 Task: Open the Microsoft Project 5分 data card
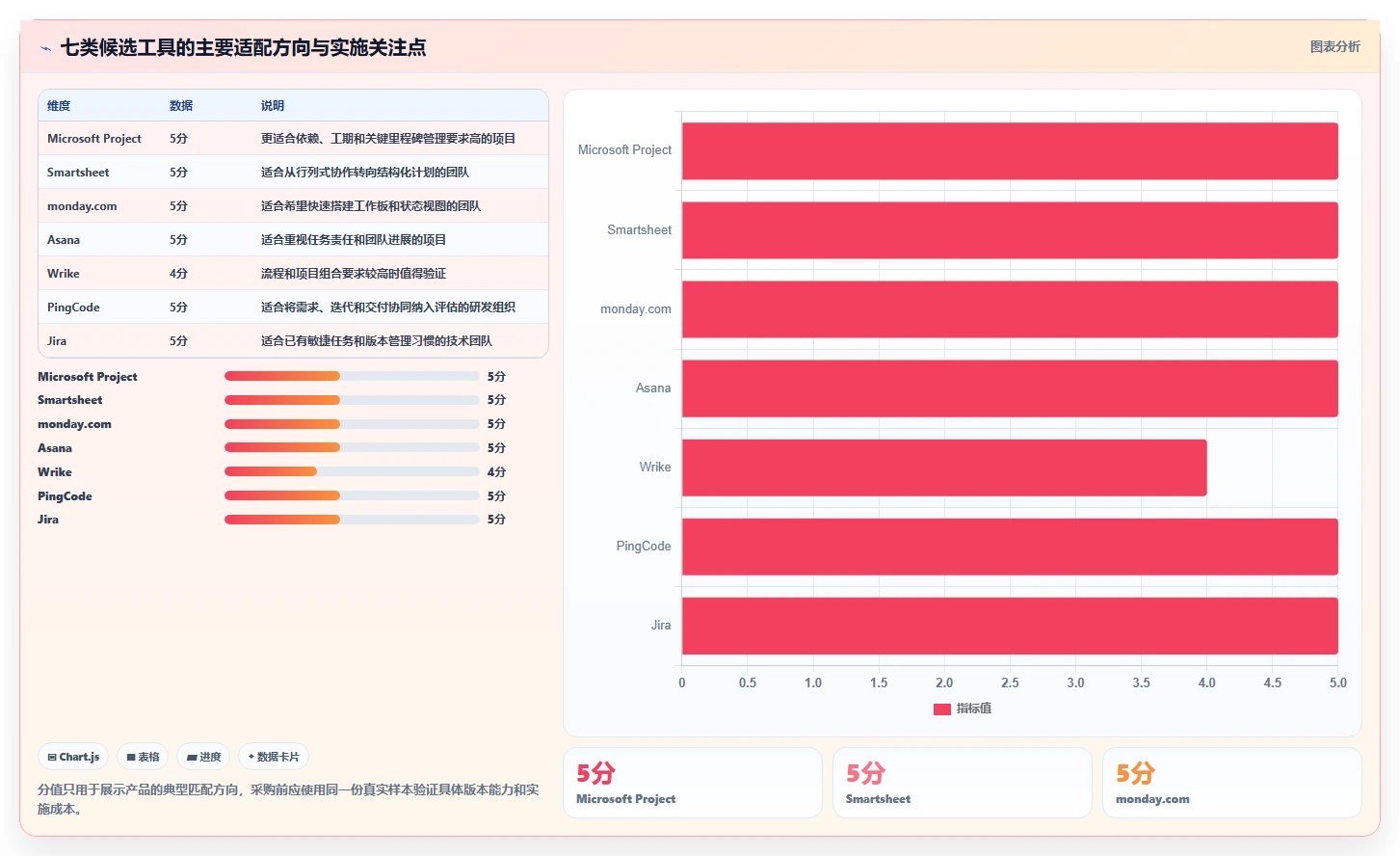click(693, 783)
